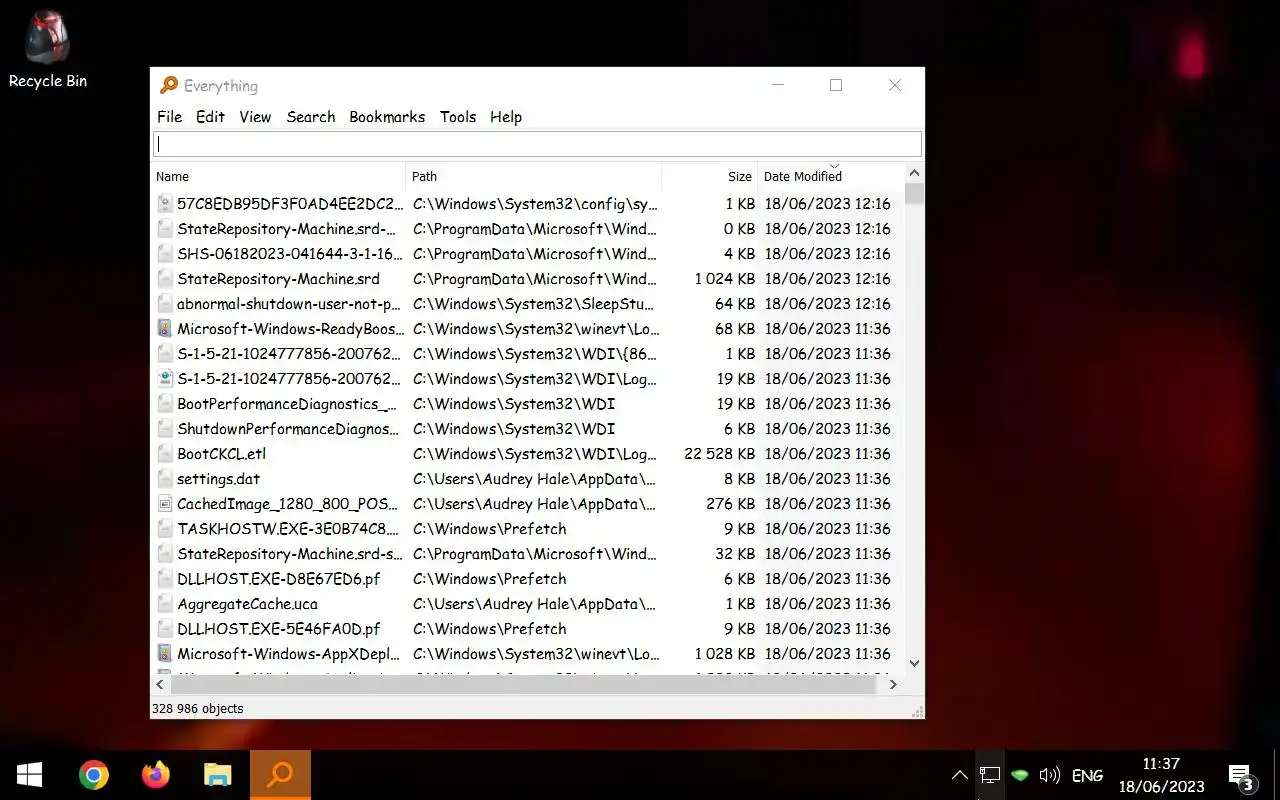Click icon of 57C8EDB95DF3F0AD4EE2DC2 file
1280x800 pixels.
coord(166,204)
